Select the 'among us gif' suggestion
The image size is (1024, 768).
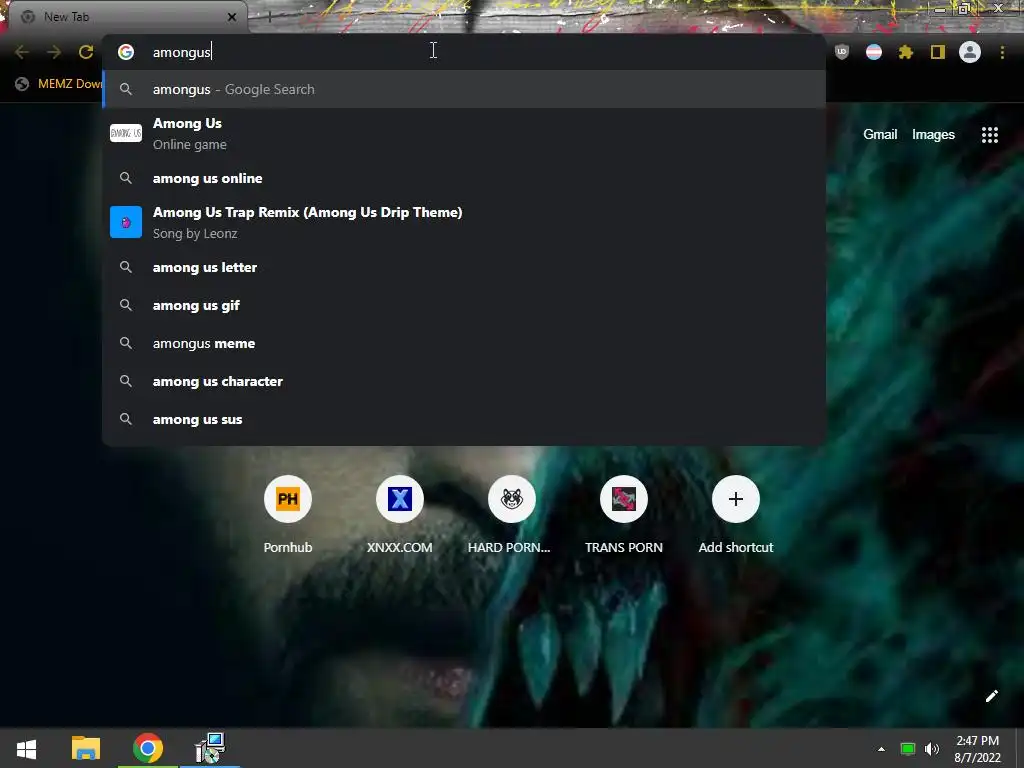[464, 305]
